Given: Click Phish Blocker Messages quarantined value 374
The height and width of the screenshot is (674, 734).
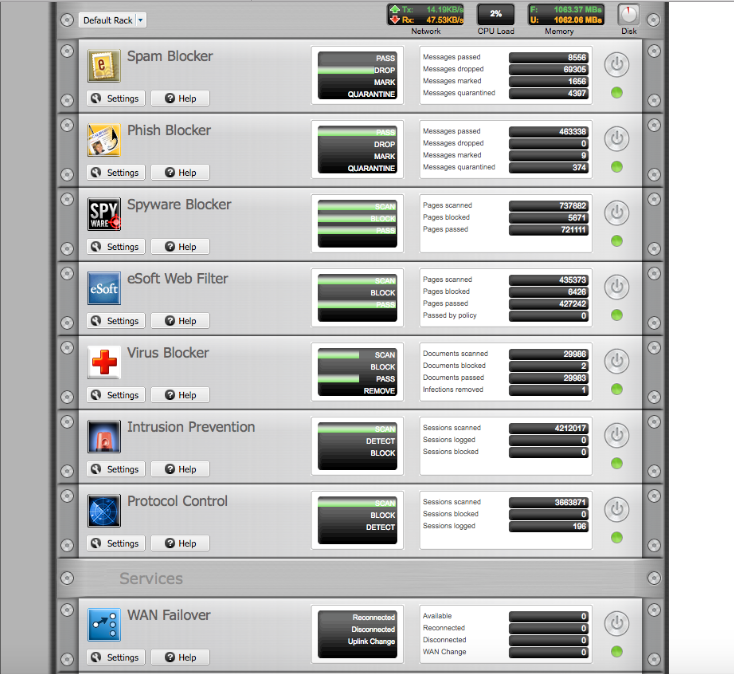Looking at the screenshot, I should point(549,168).
